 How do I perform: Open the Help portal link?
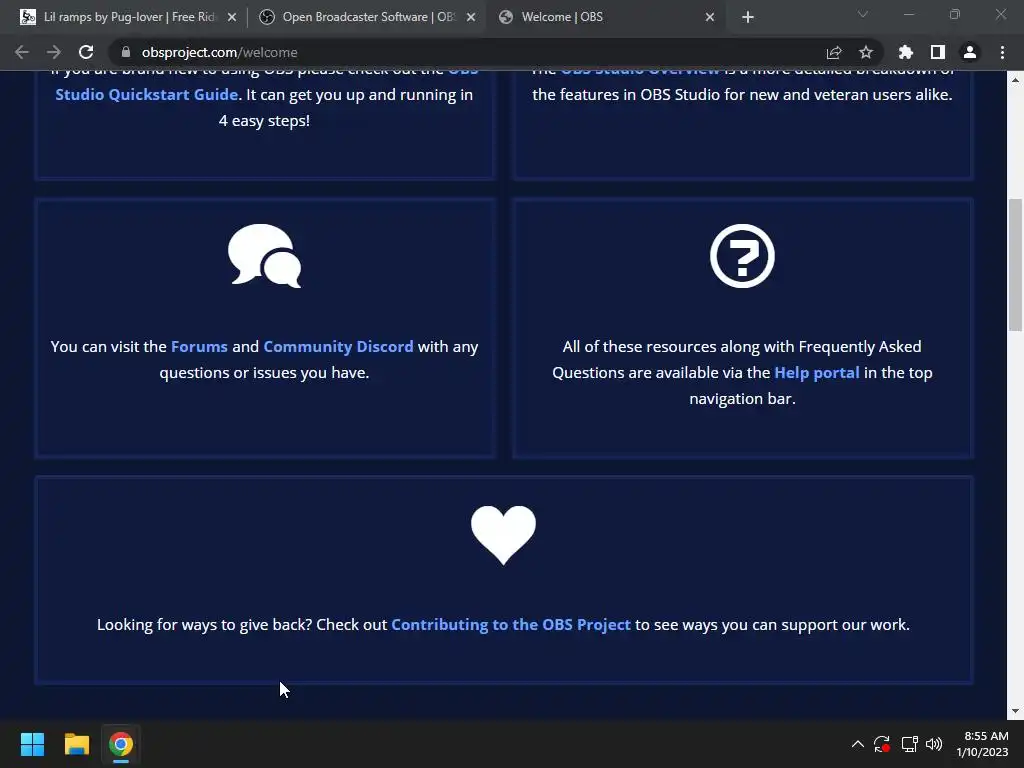[817, 373]
